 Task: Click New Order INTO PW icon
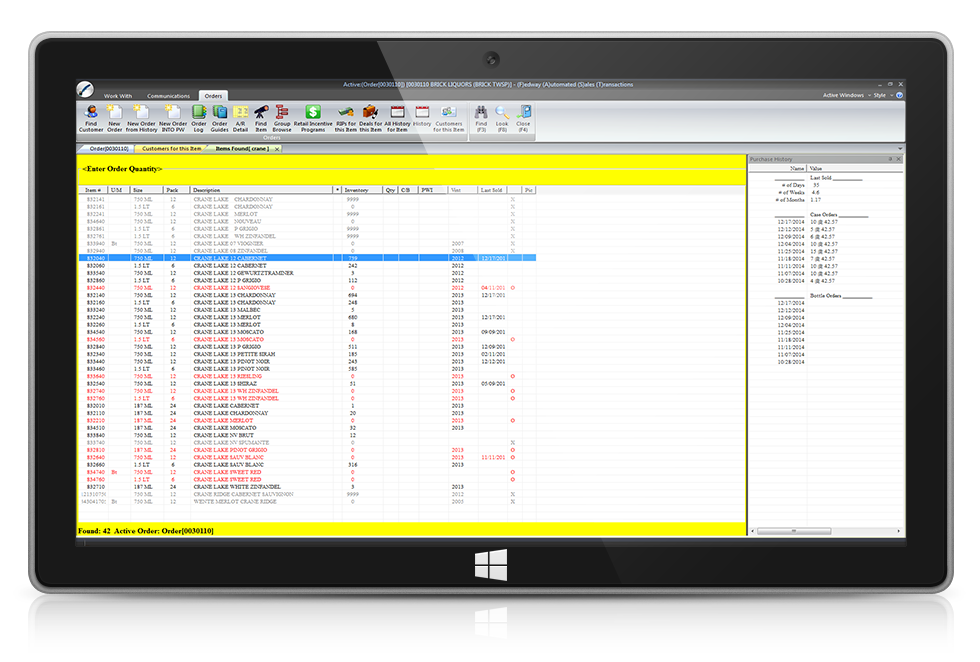(x=173, y=118)
